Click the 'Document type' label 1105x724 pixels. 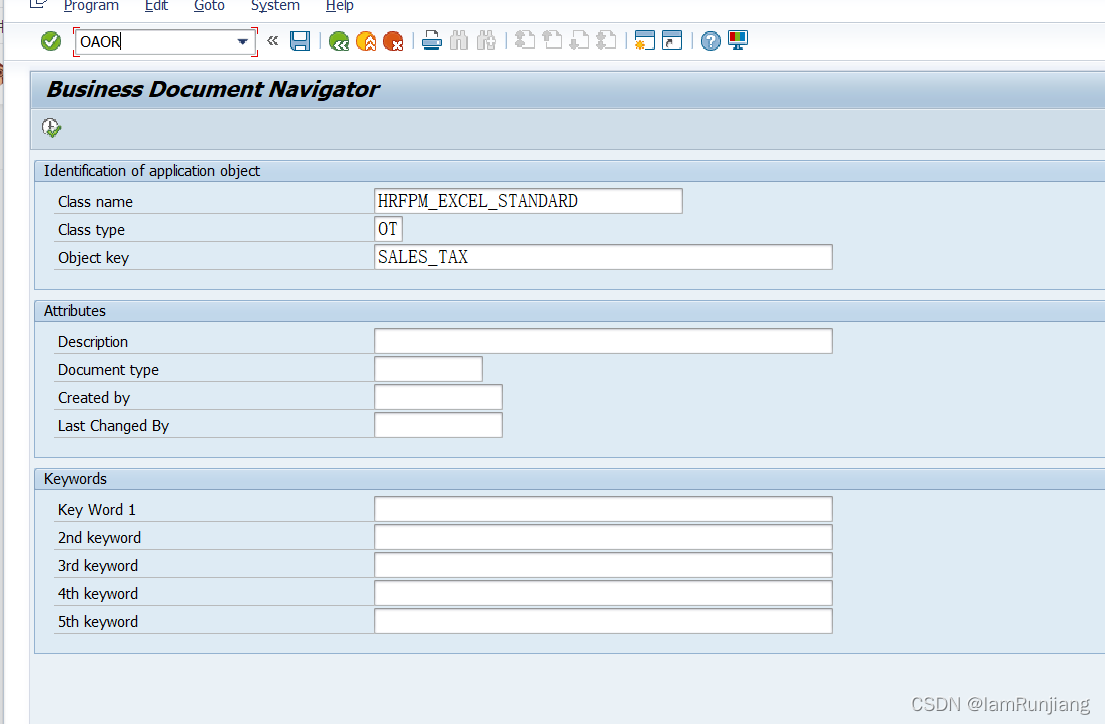[x=108, y=370]
